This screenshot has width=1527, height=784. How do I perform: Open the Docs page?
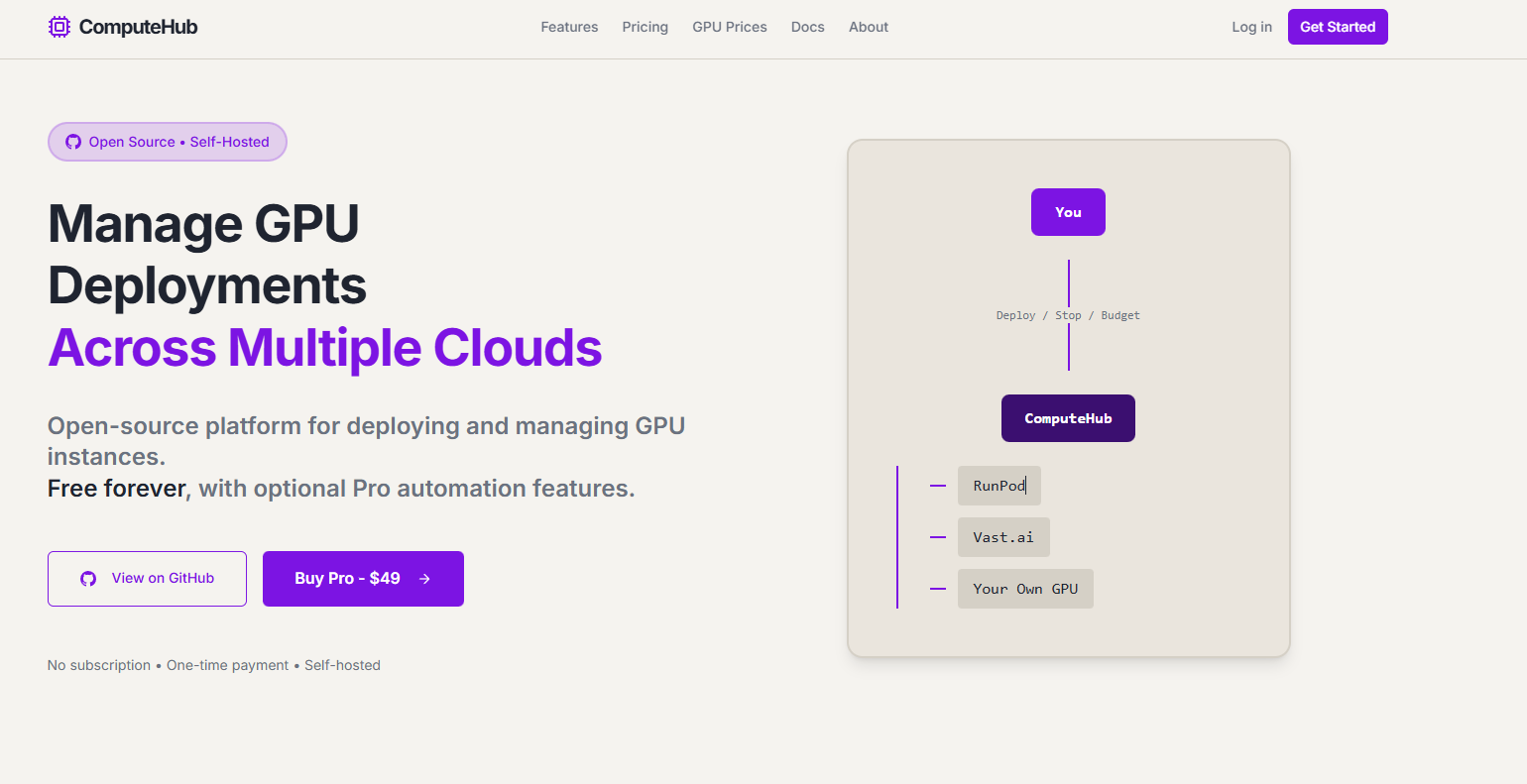pos(807,27)
